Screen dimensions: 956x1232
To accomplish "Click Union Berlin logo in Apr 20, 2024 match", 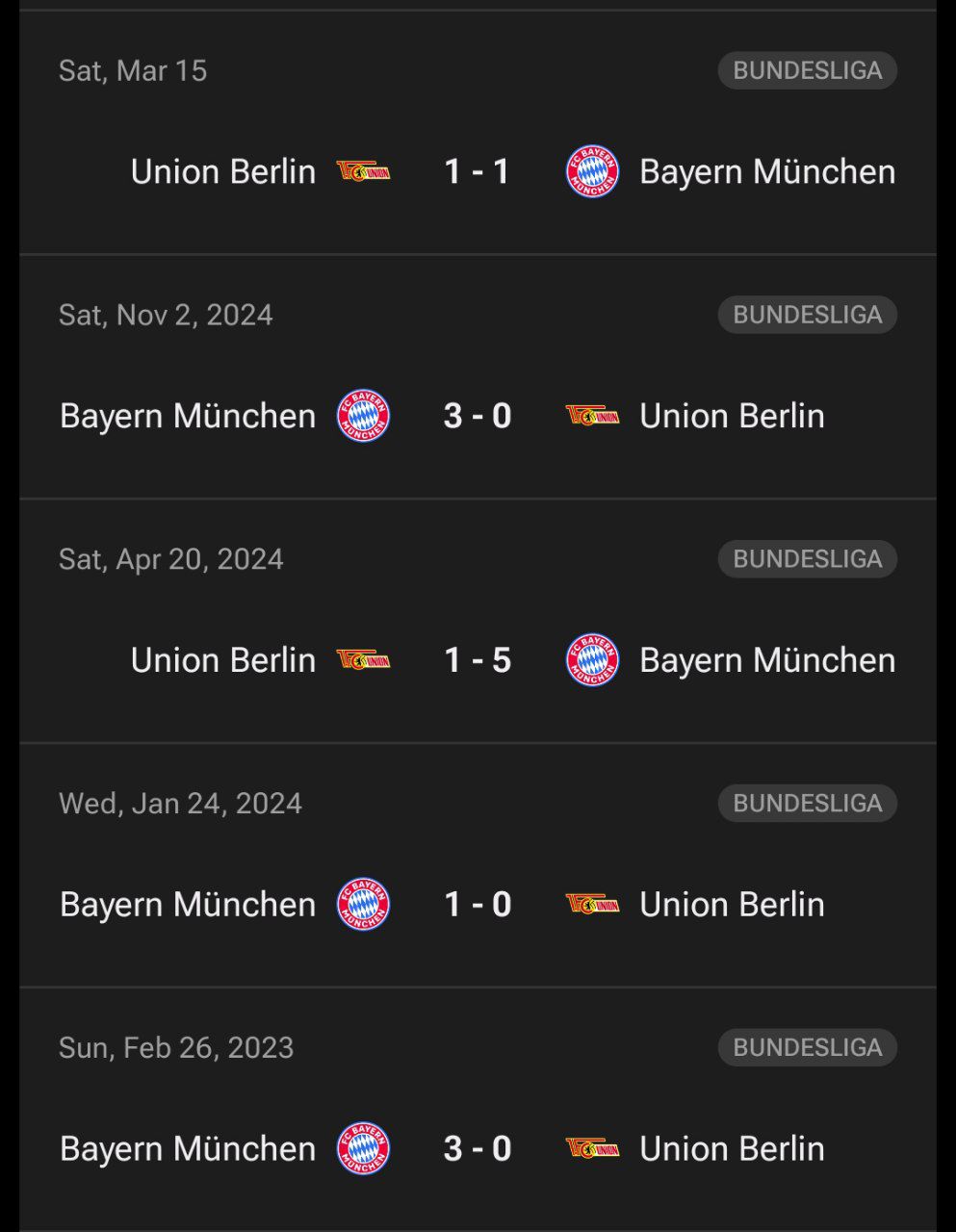I will click(x=363, y=660).
